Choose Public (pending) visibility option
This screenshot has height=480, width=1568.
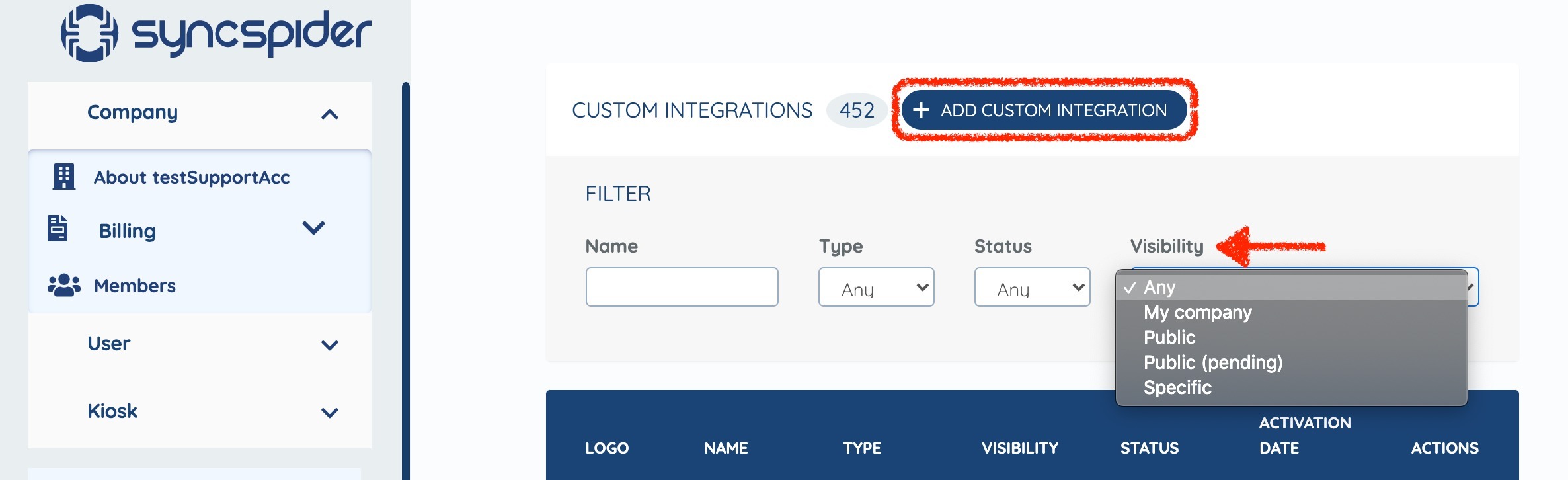(x=1291, y=362)
